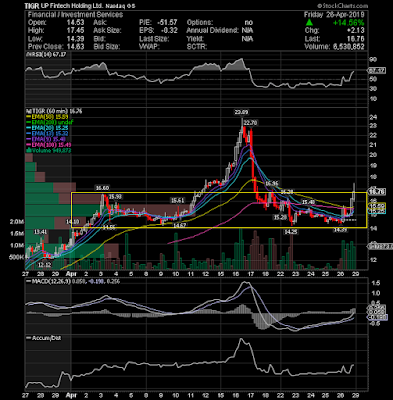Click the Volume 949,872 legend entry

pyautogui.click(x=49, y=151)
